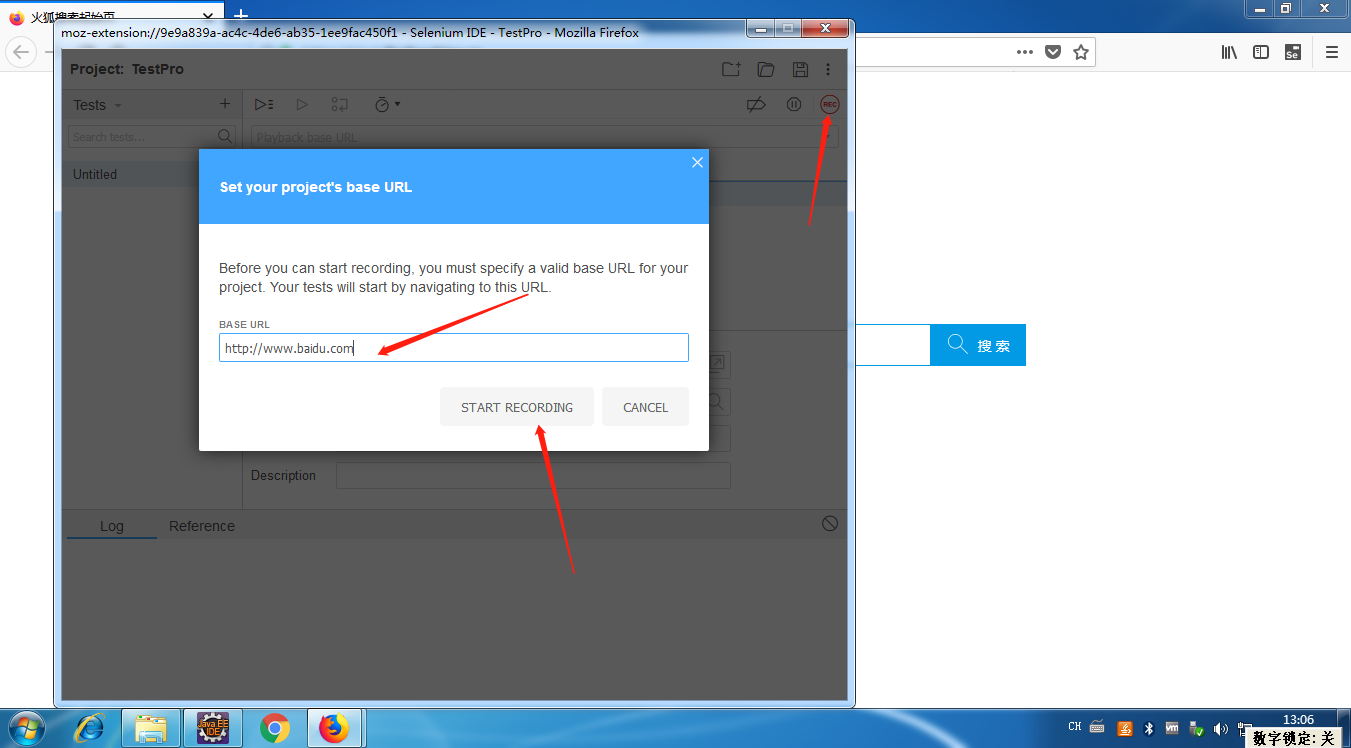Launch Chrome from the taskbar
The image size is (1351, 748).
click(275, 729)
